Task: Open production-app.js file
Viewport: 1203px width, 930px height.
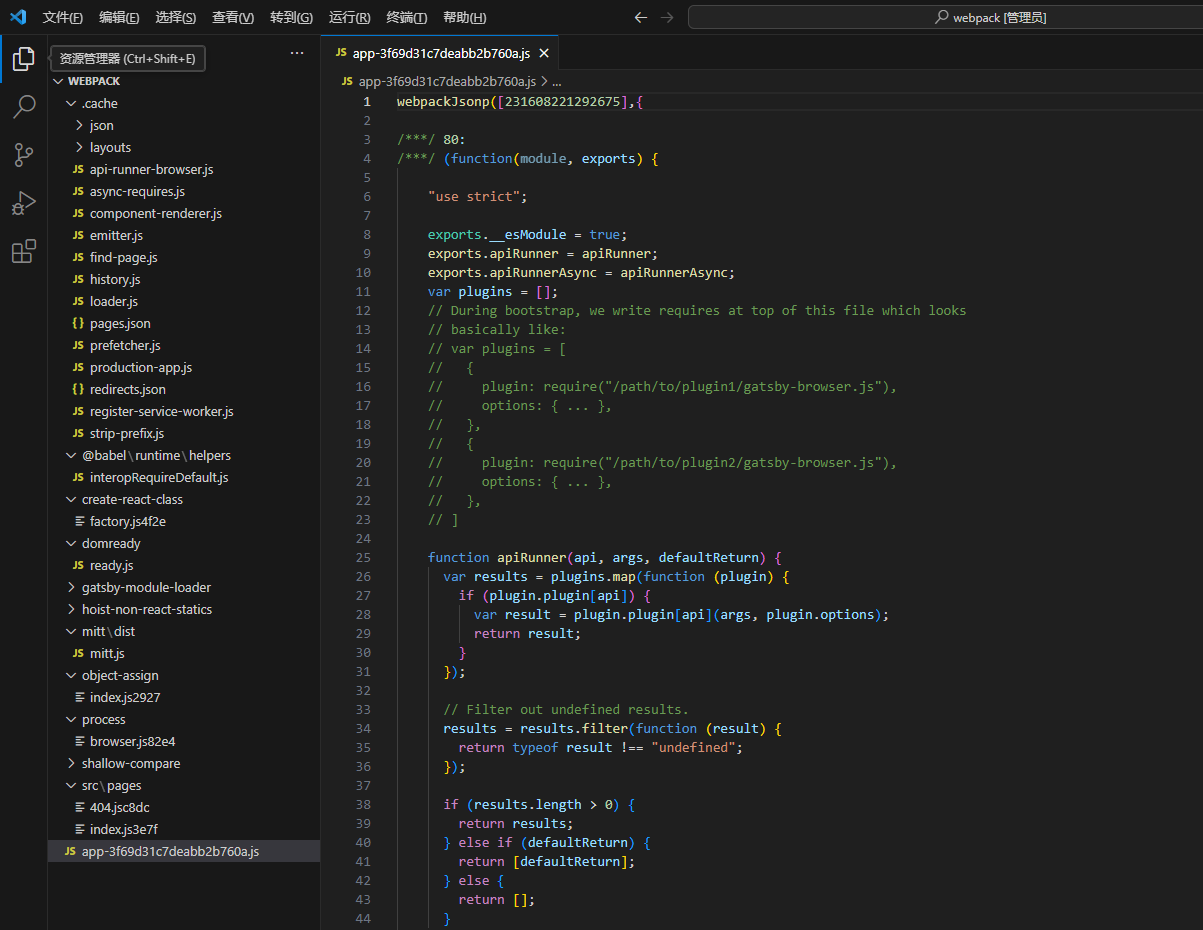Action: pos(184,367)
